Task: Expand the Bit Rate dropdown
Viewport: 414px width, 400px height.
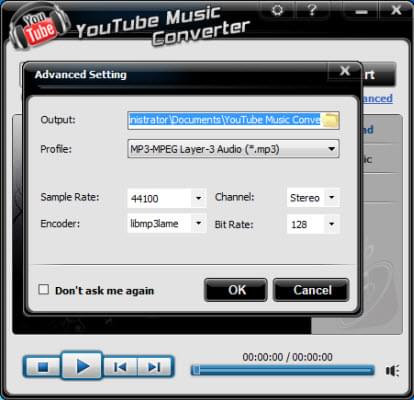Action: (x=332, y=224)
